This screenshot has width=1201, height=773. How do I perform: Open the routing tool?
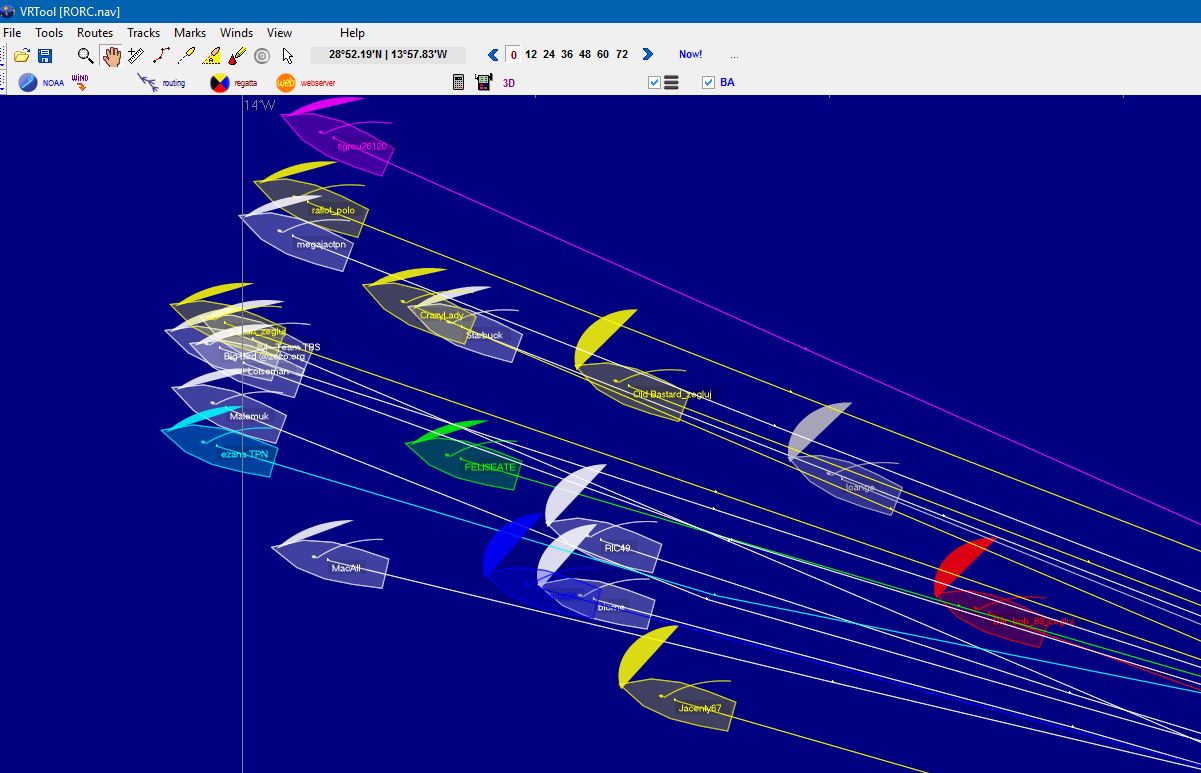(161, 83)
